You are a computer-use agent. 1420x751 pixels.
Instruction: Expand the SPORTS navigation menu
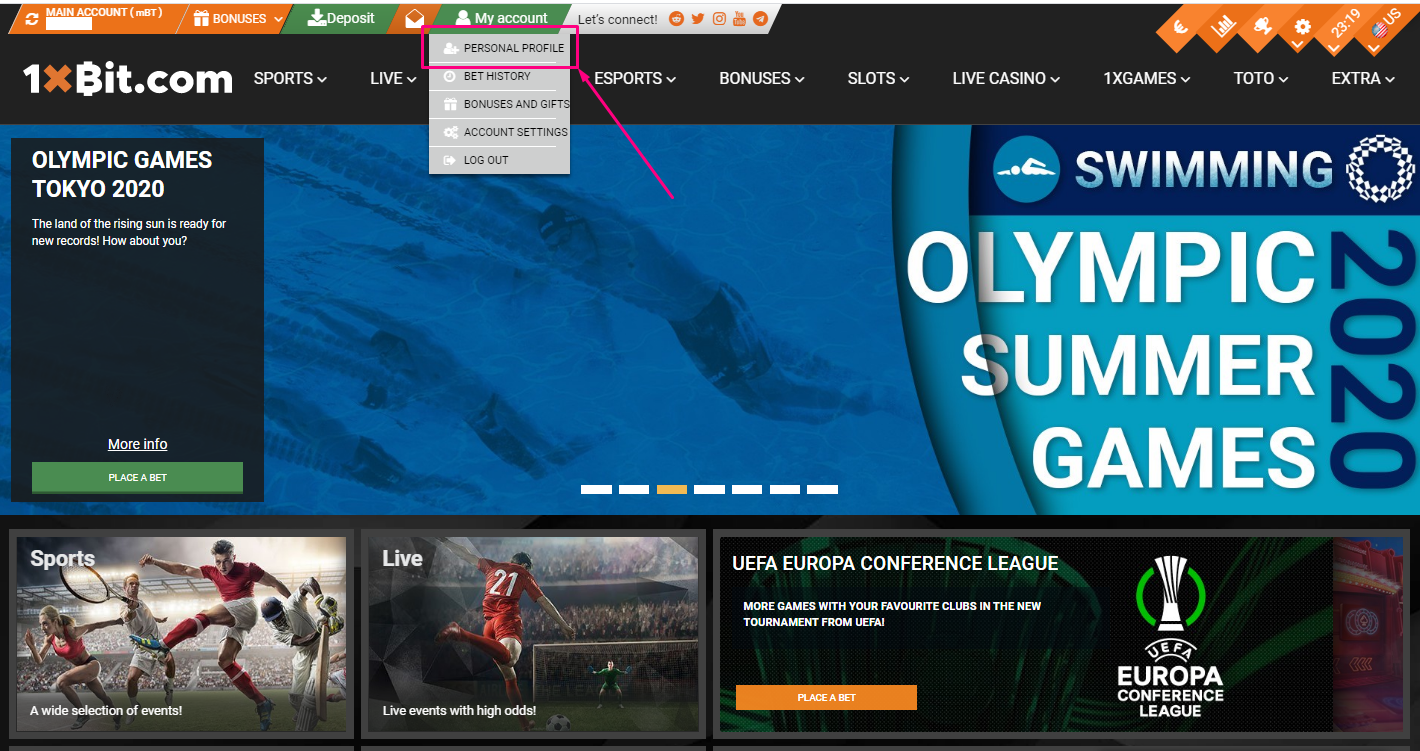(x=290, y=78)
